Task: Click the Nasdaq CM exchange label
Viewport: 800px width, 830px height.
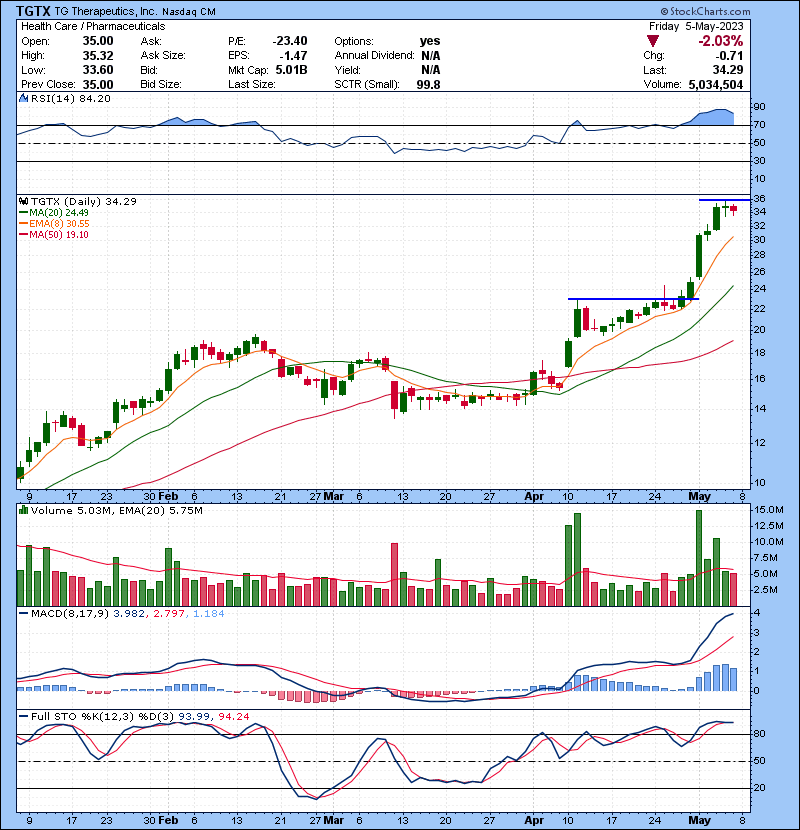Action: pos(189,11)
